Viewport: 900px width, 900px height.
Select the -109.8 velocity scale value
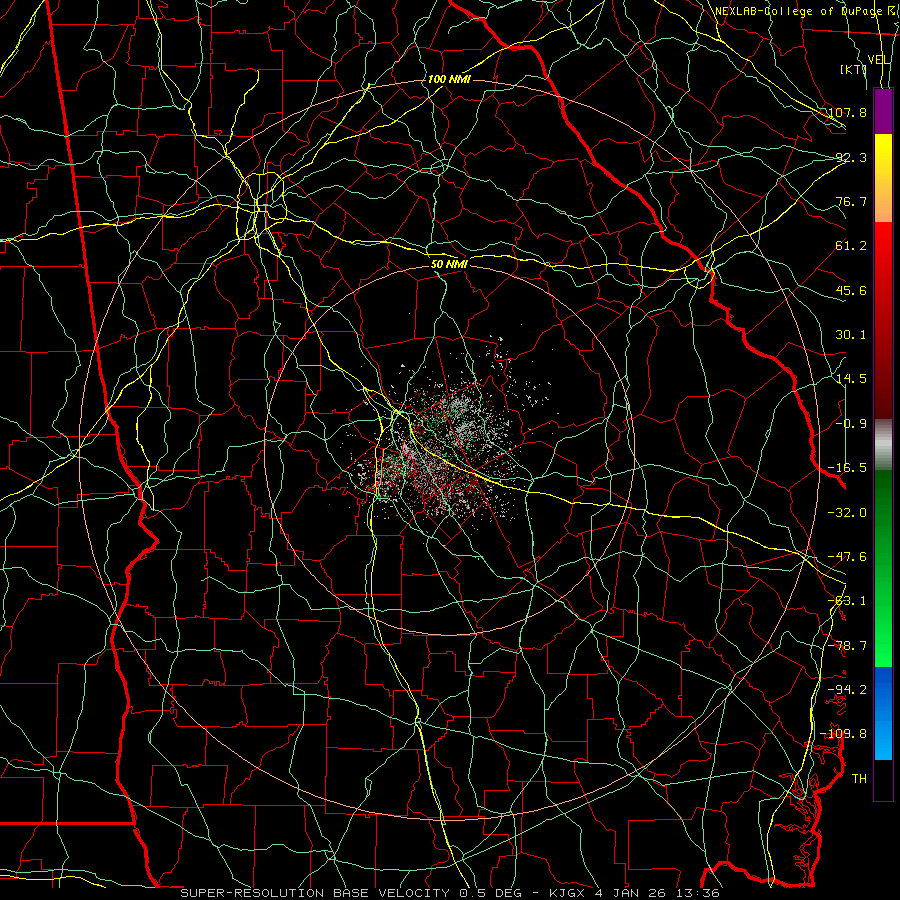843,734
